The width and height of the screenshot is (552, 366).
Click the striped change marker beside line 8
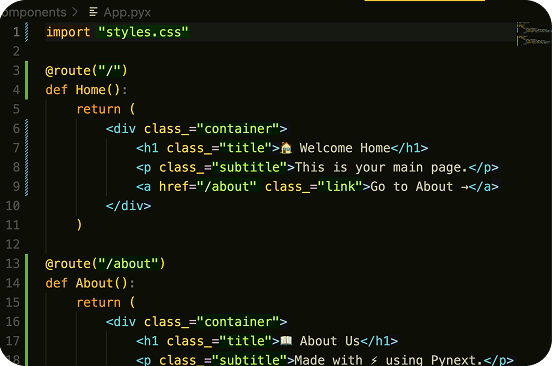coord(26,167)
